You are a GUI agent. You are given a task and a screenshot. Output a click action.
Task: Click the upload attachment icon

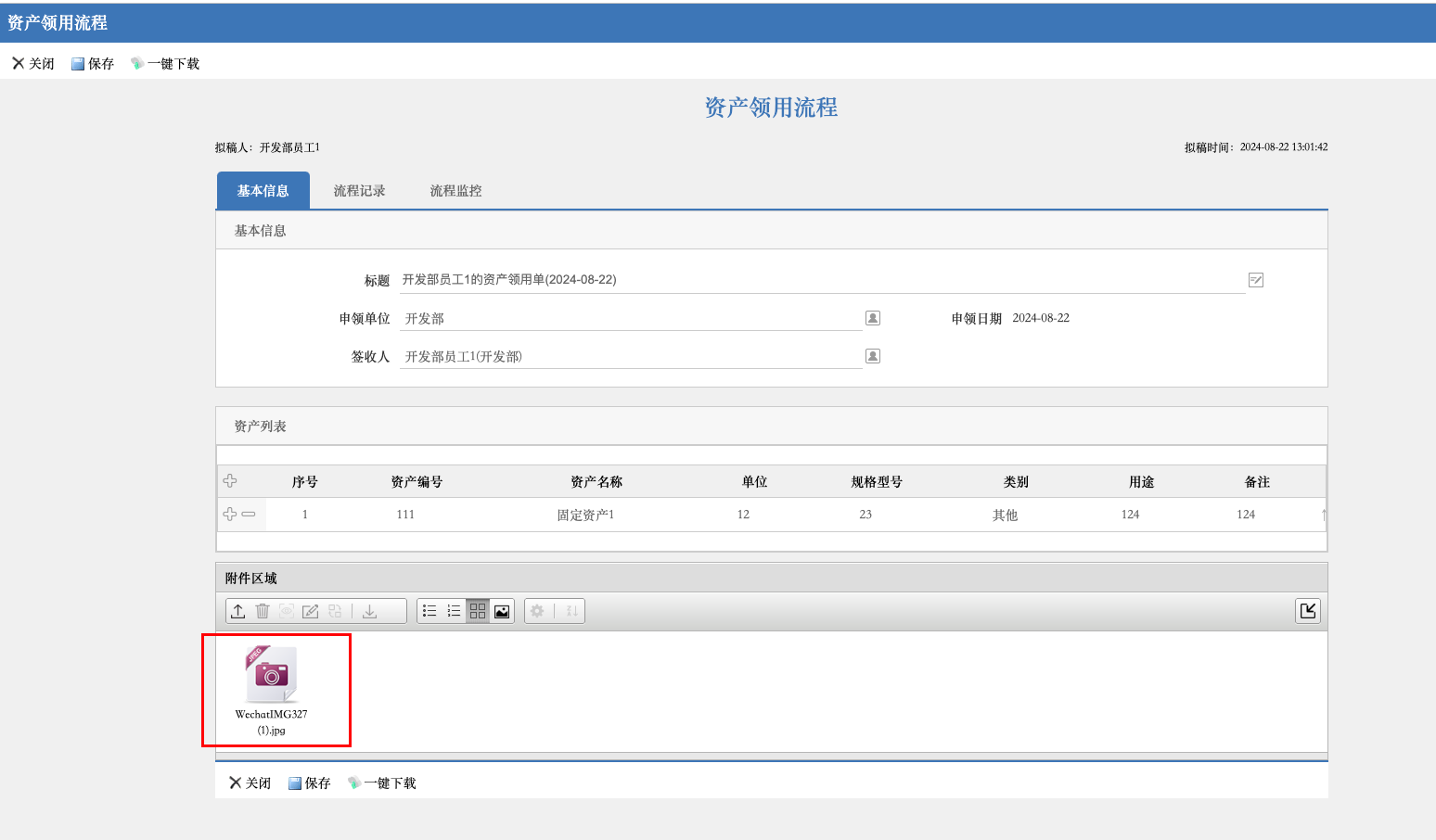(238, 611)
